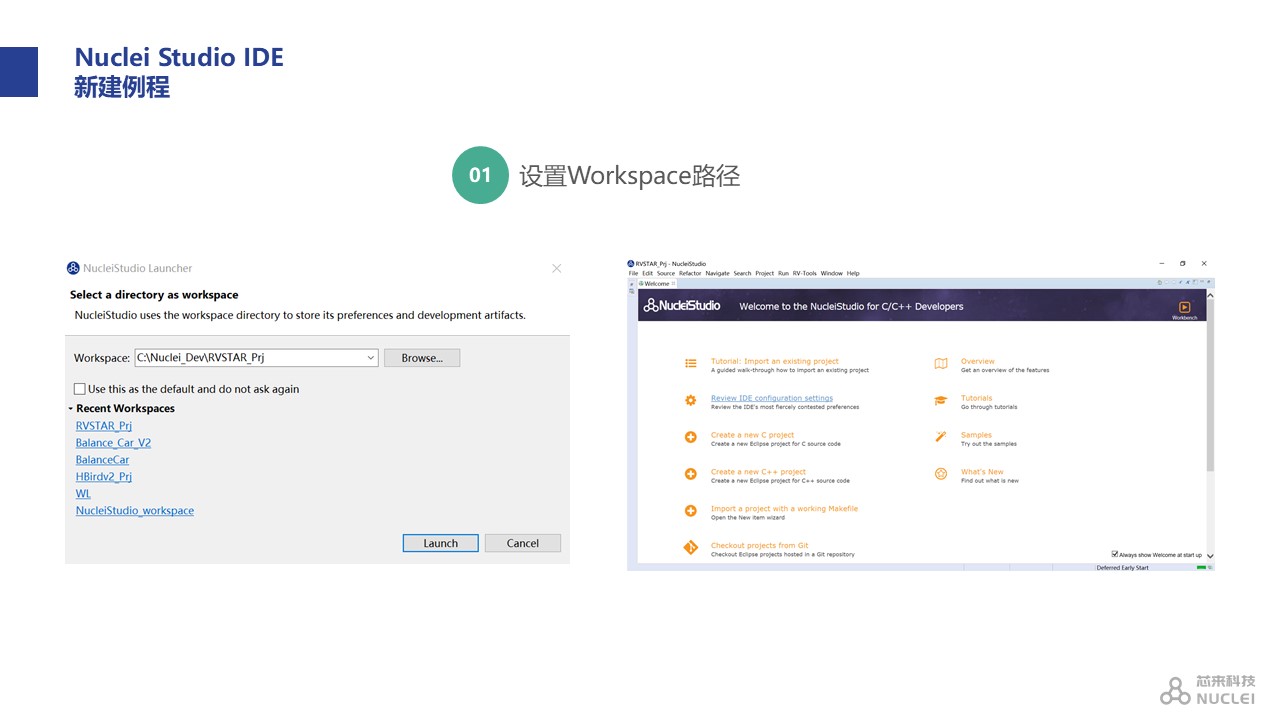Open the Run menu
Screen dimensions: 1280x720
[783, 273]
